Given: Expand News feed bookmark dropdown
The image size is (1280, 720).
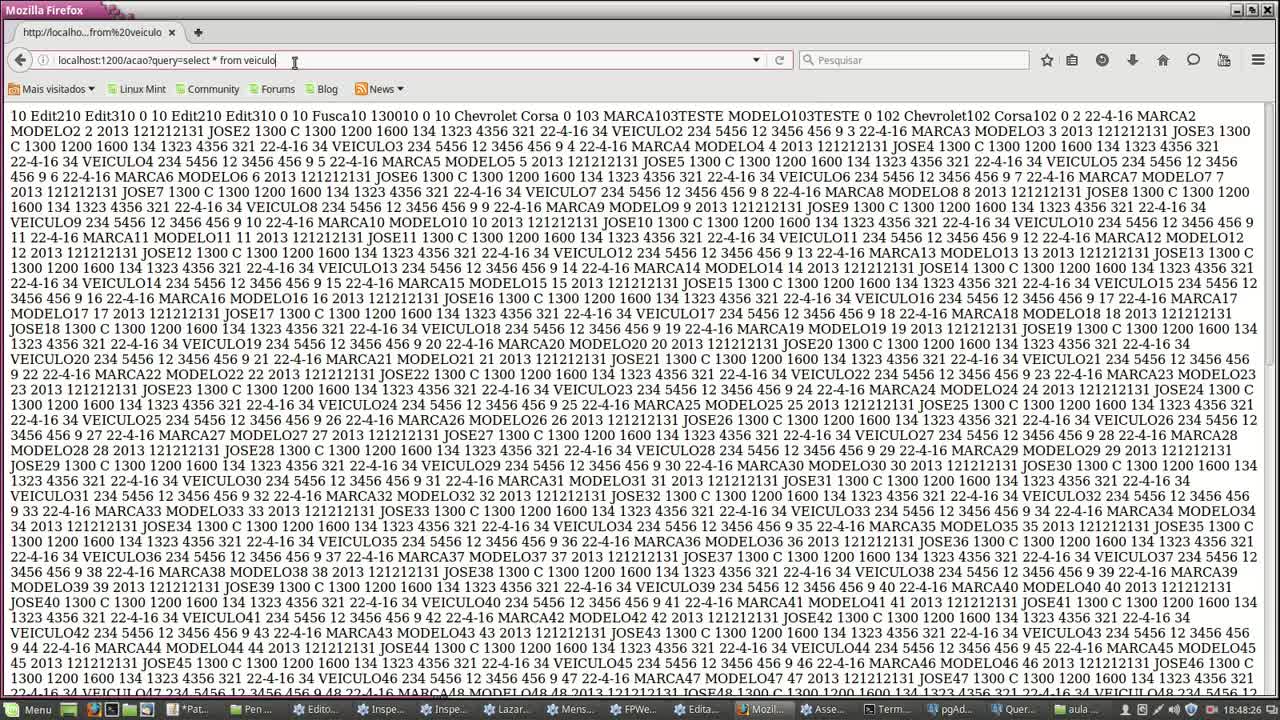Looking at the screenshot, I should click(x=379, y=89).
